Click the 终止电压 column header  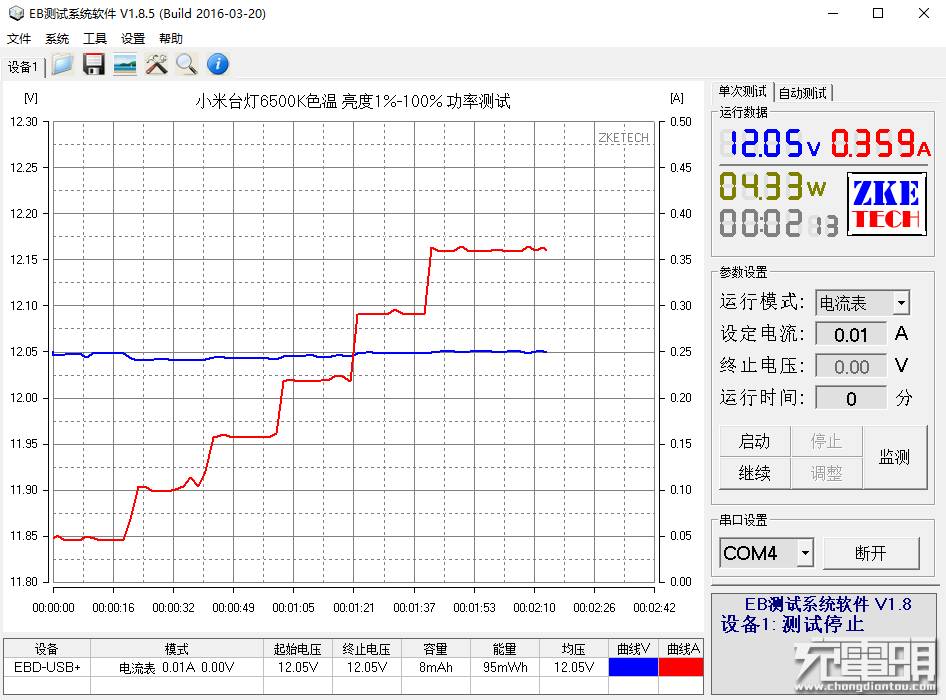pyautogui.click(x=366, y=649)
